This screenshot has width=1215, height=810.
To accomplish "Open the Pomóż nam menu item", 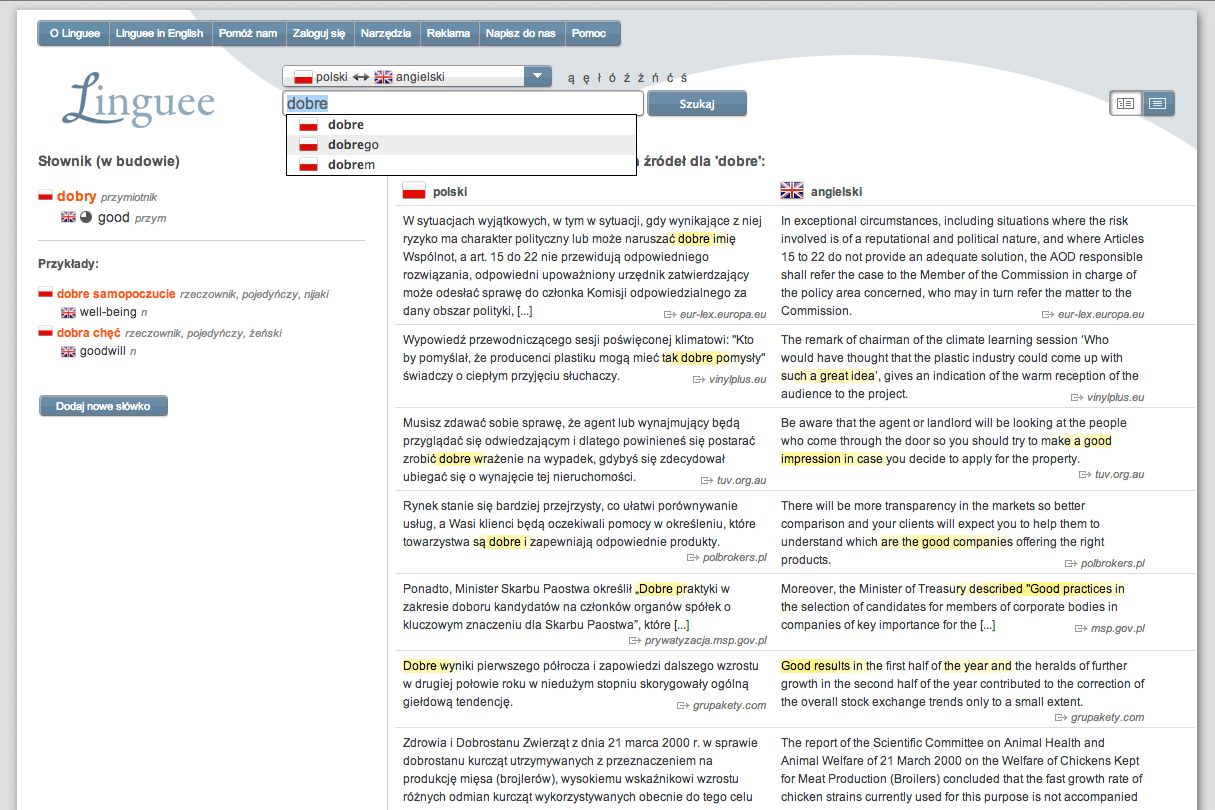I will (x=247, y=33).
